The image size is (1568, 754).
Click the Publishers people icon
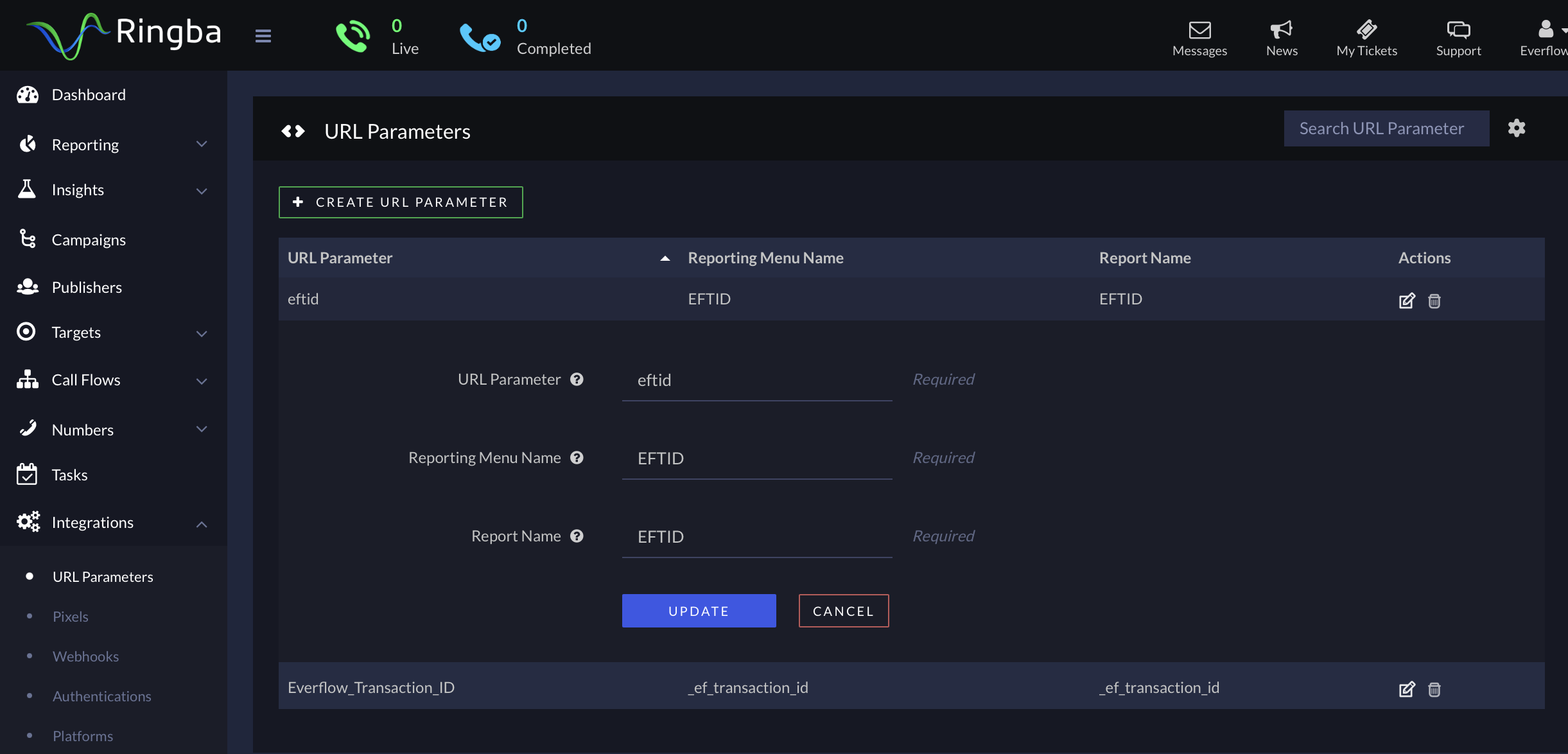[28, 286]
